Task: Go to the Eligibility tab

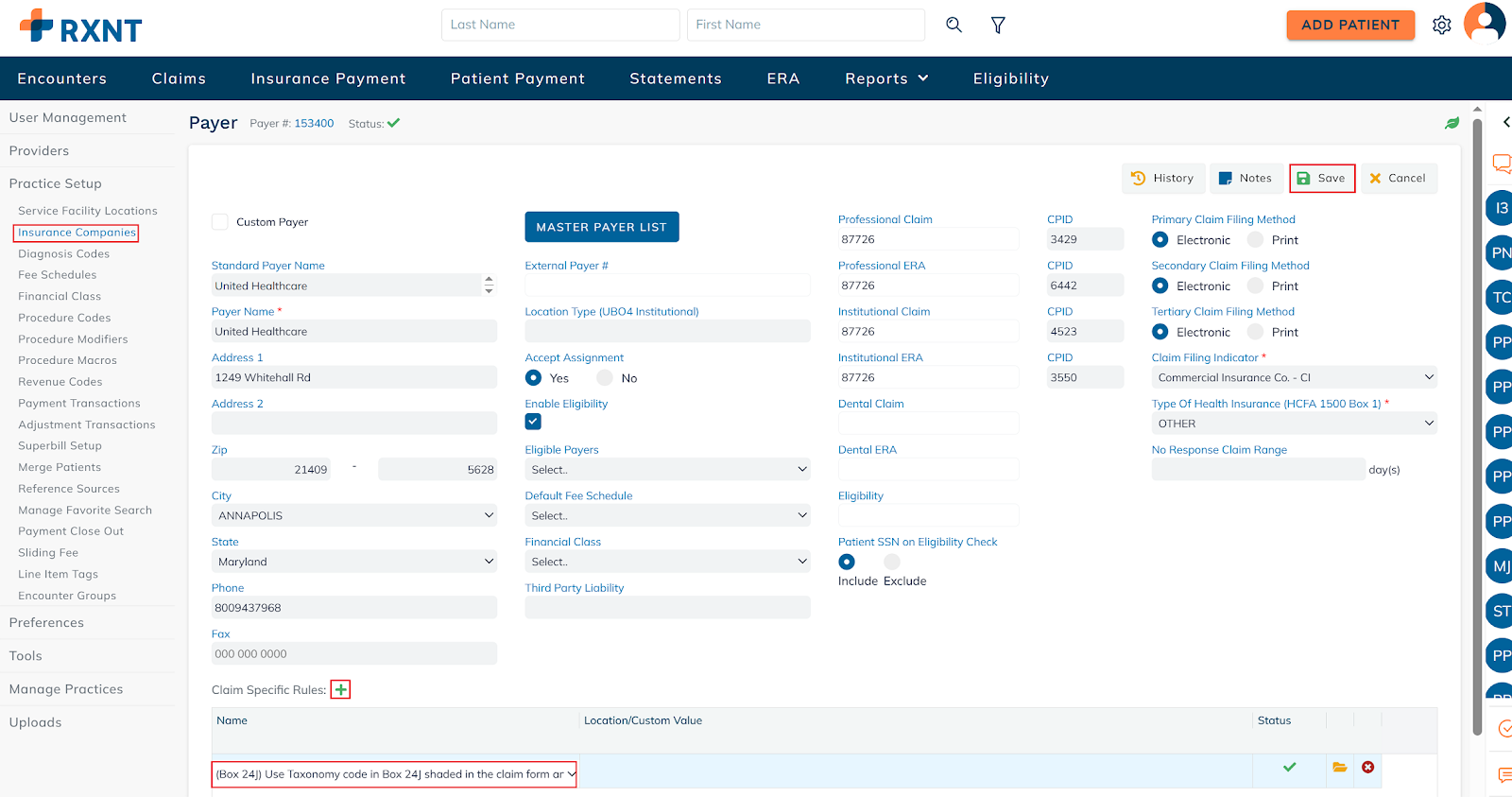Action: point(1010,78)
